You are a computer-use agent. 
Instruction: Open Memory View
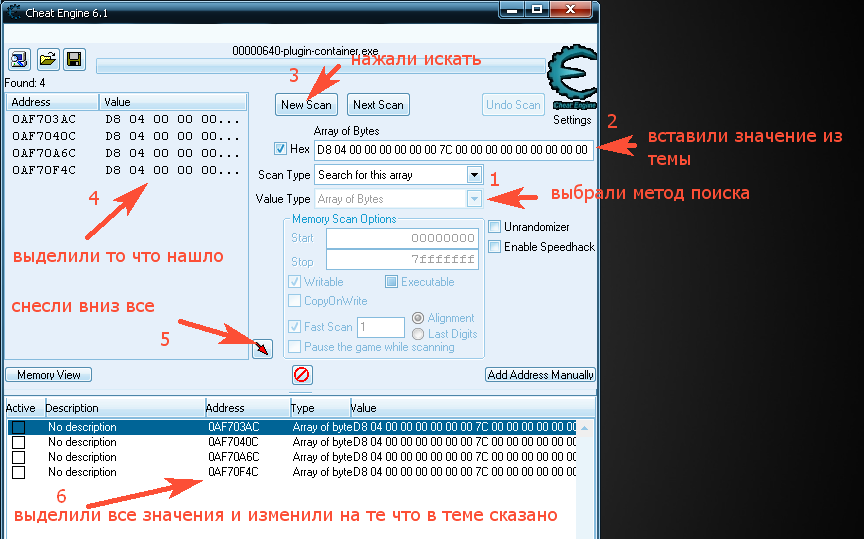point(49,375)
